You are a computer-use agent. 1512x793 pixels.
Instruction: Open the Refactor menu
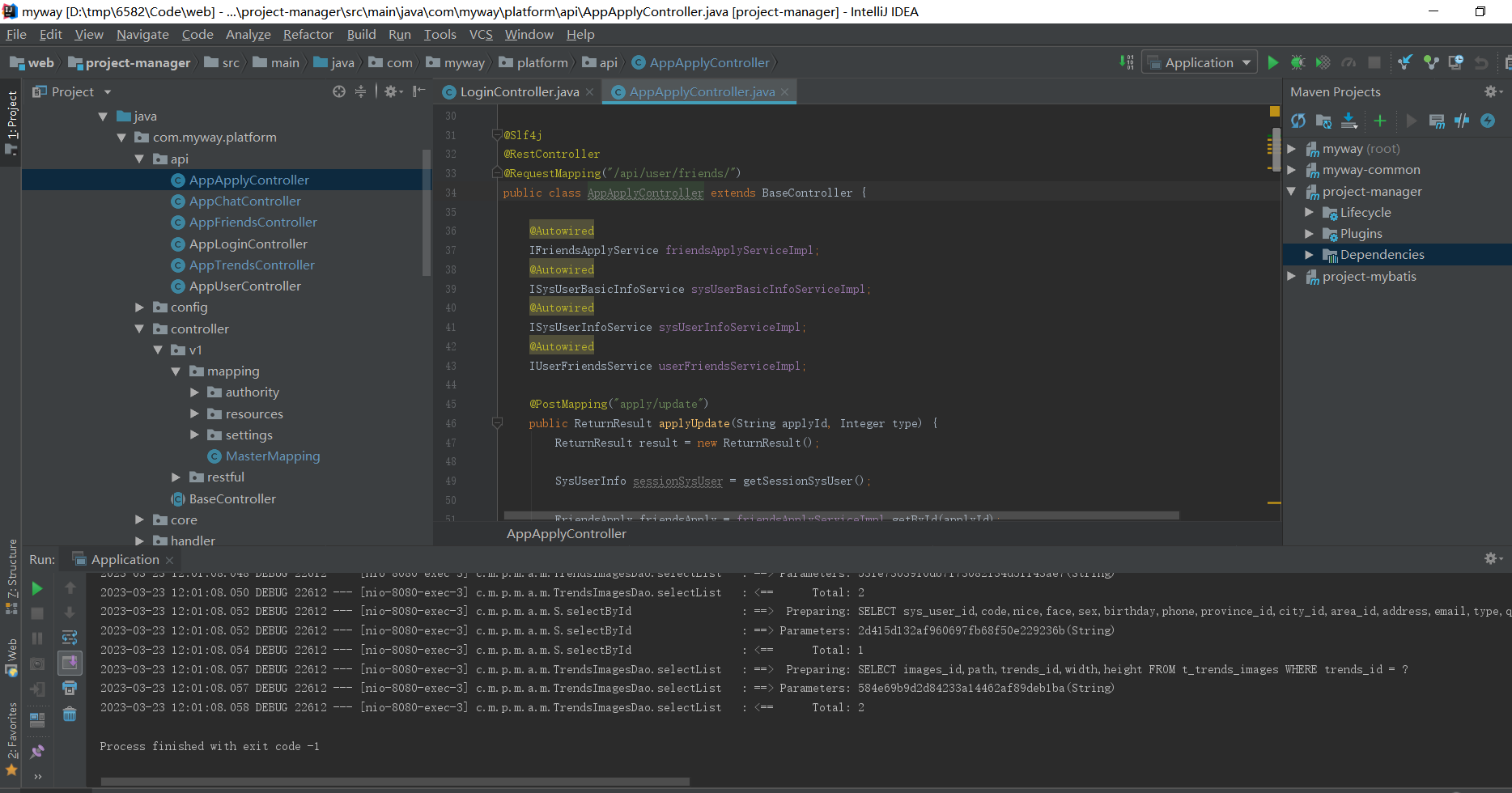[x=308, y=34]
